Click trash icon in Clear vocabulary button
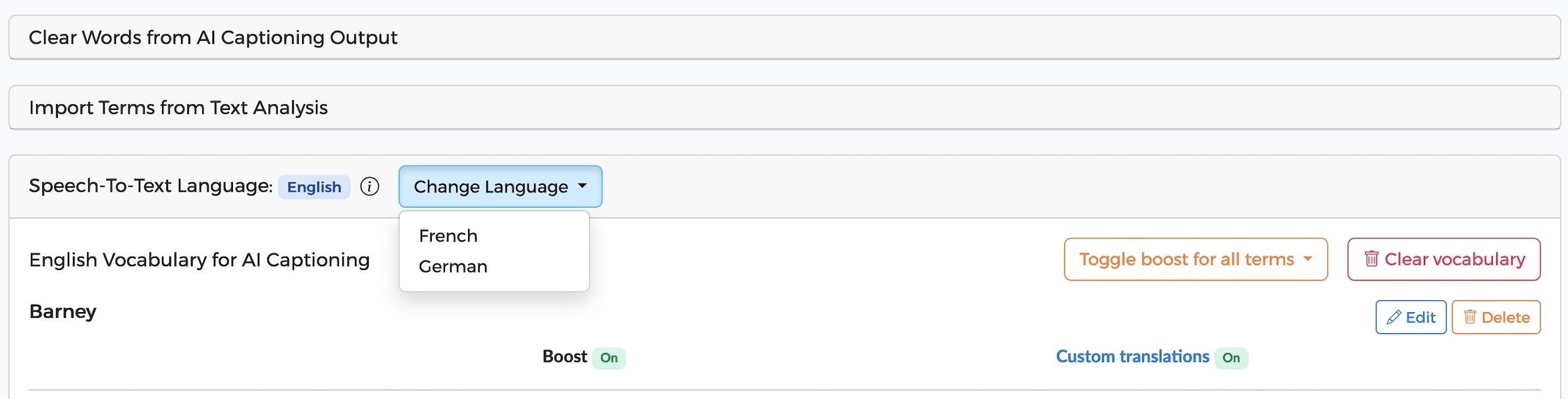This screenshot has width=1568, height=399. tap(1371, 259)
